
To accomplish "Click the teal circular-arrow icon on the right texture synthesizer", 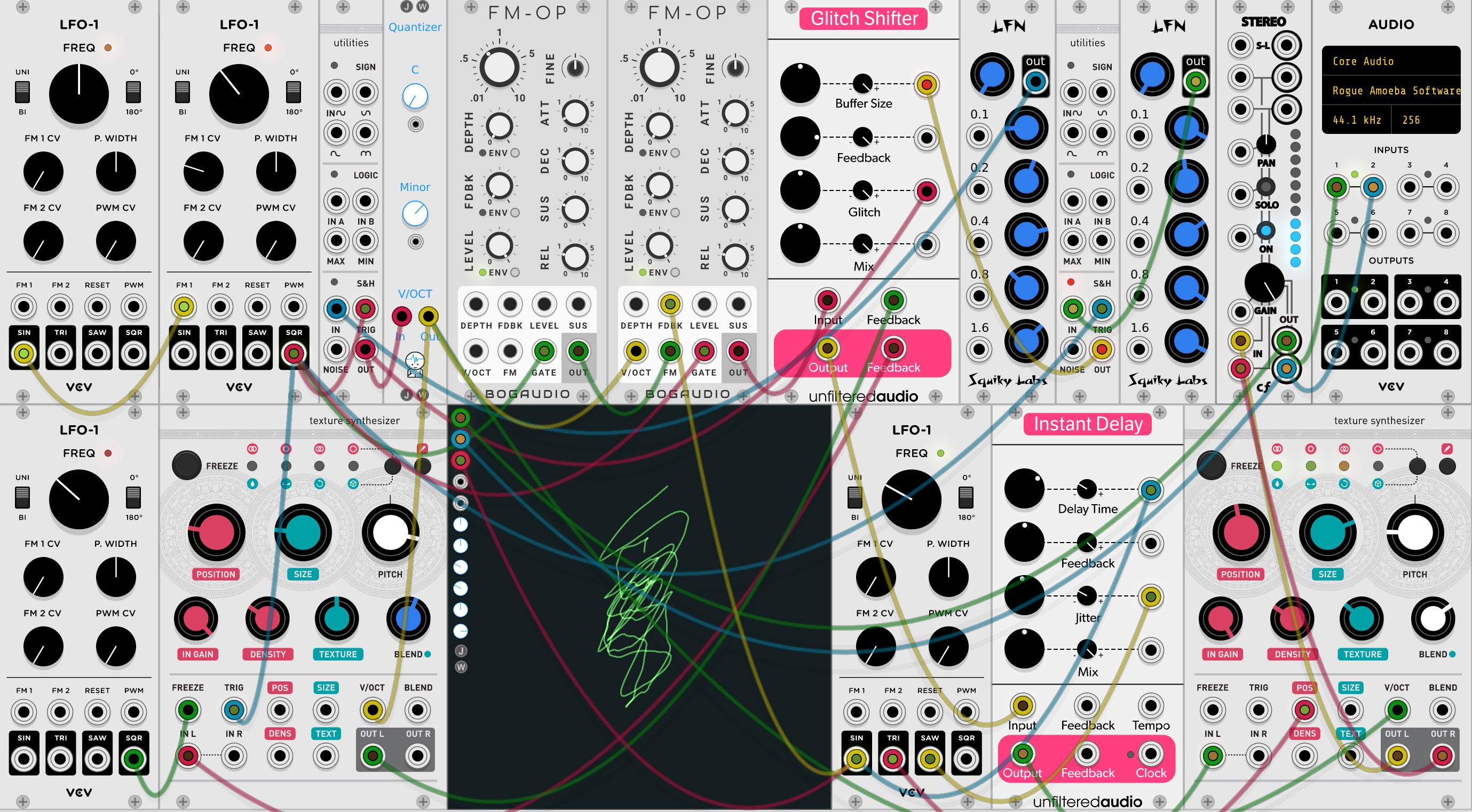I will 1344,484.
